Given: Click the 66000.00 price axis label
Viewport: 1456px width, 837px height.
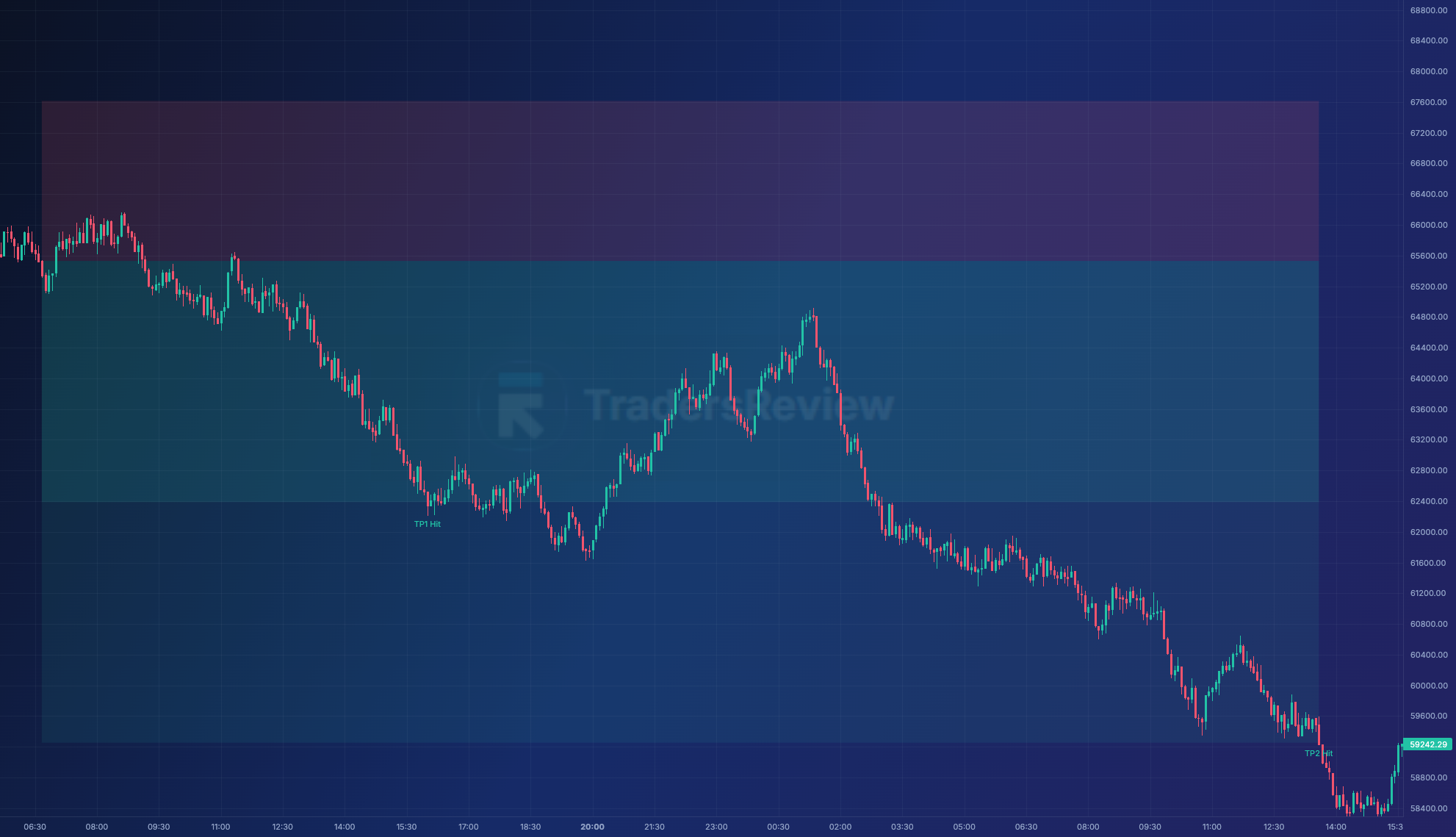Looking at the screenshot, I should click(x=1429, y=225).
